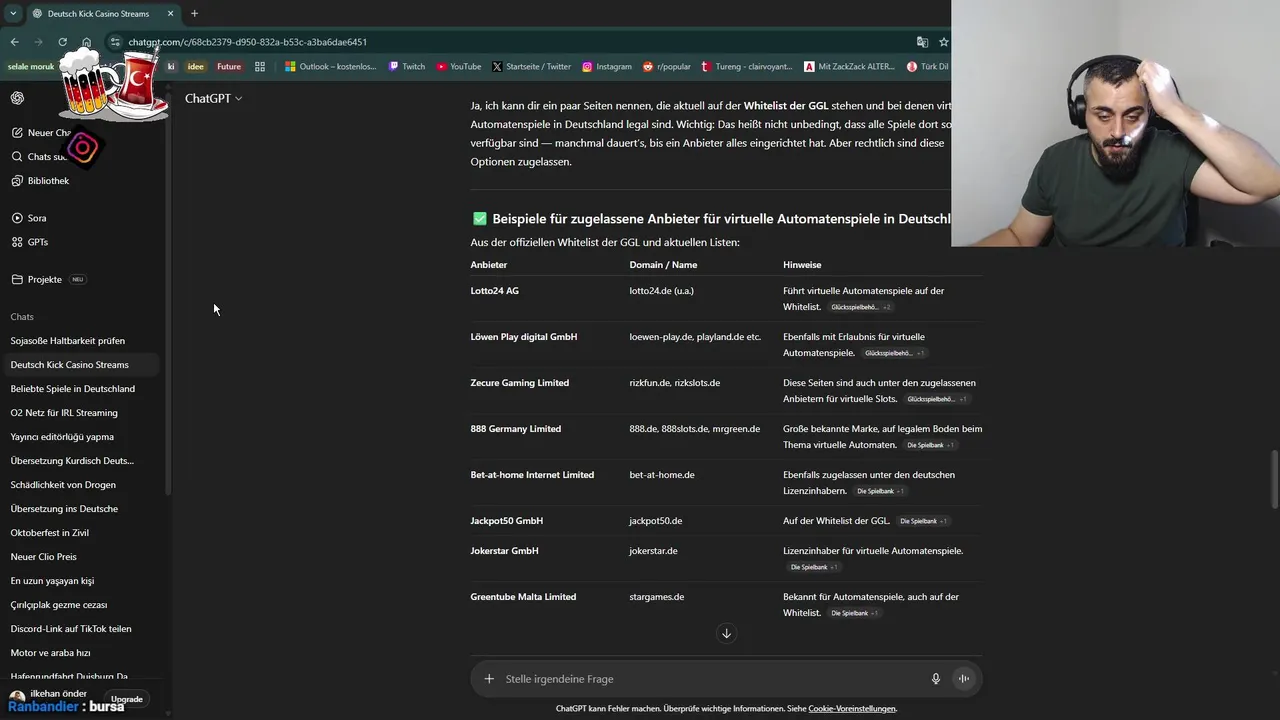Click the address bar URL
This screenshot has width=1280, height=720.
click(247, 42)
